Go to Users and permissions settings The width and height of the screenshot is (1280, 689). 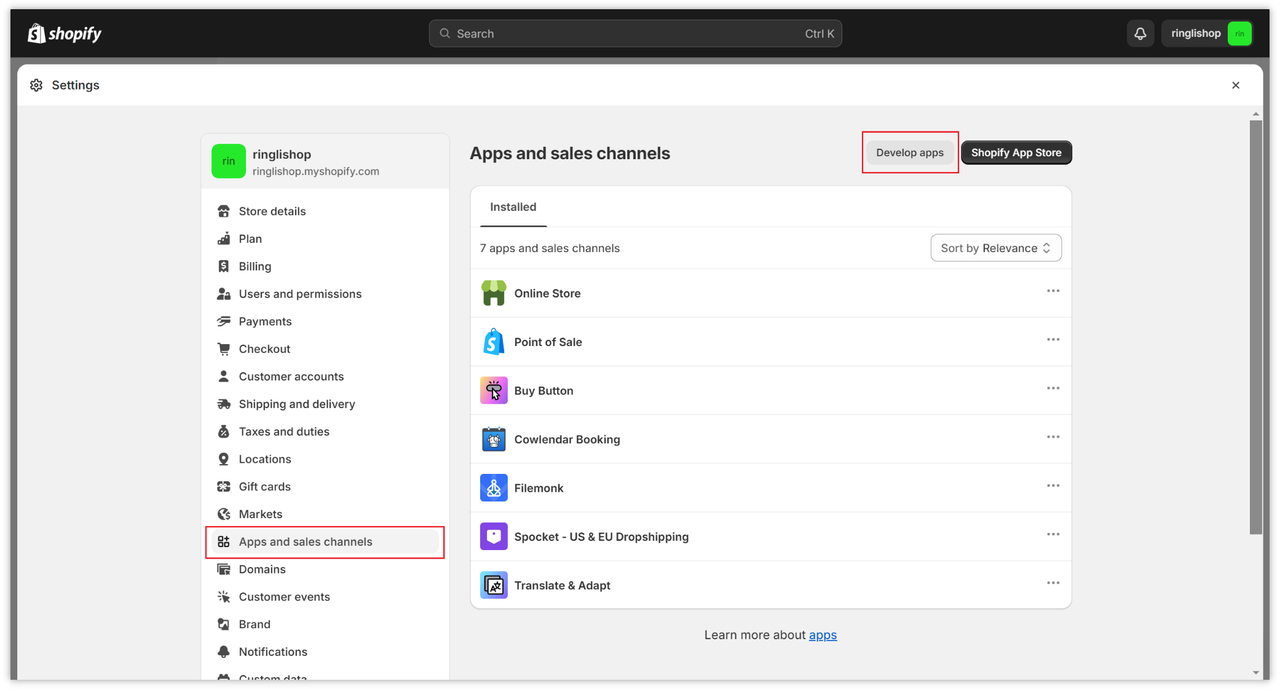click(300, 294)
